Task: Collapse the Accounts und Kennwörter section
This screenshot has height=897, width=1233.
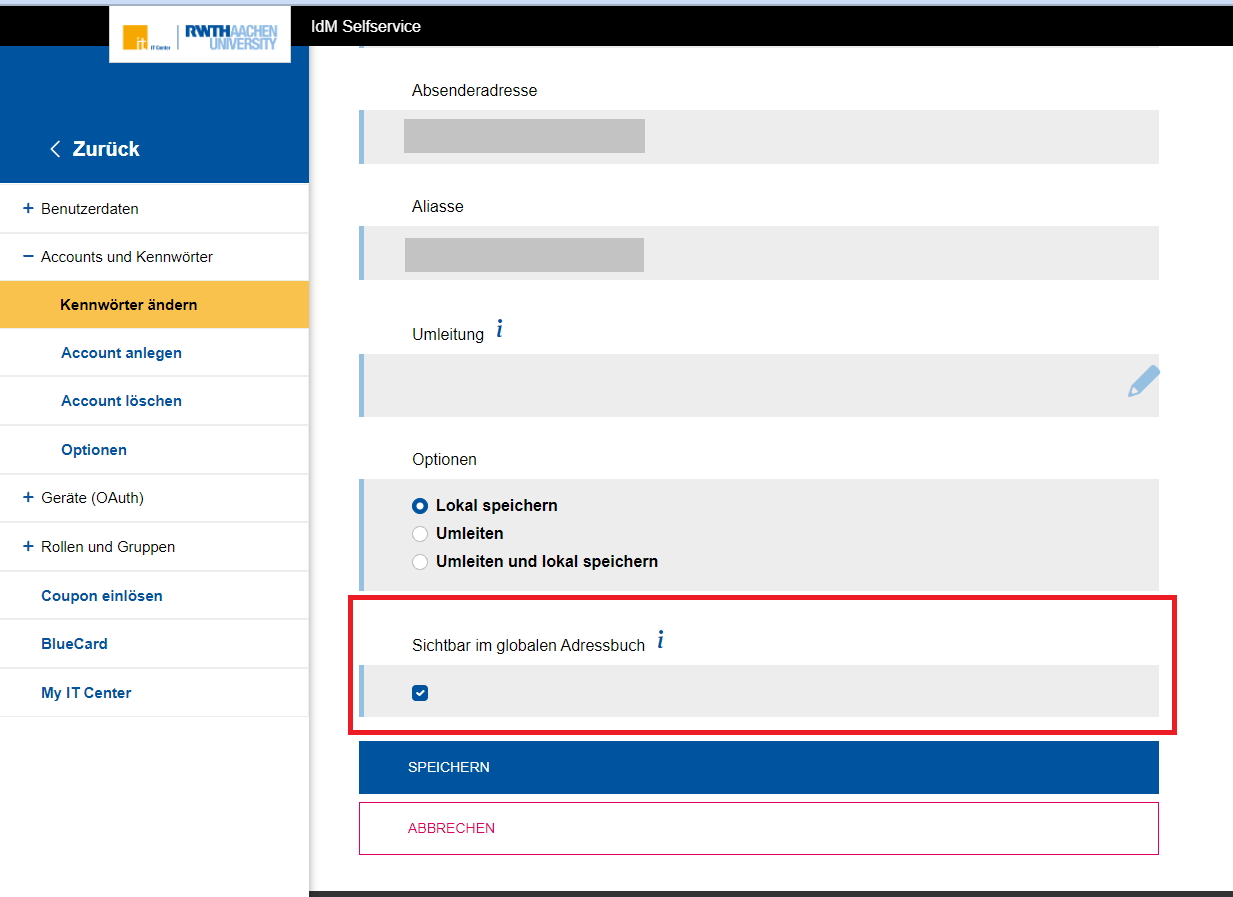Action: tap(28, 257)
